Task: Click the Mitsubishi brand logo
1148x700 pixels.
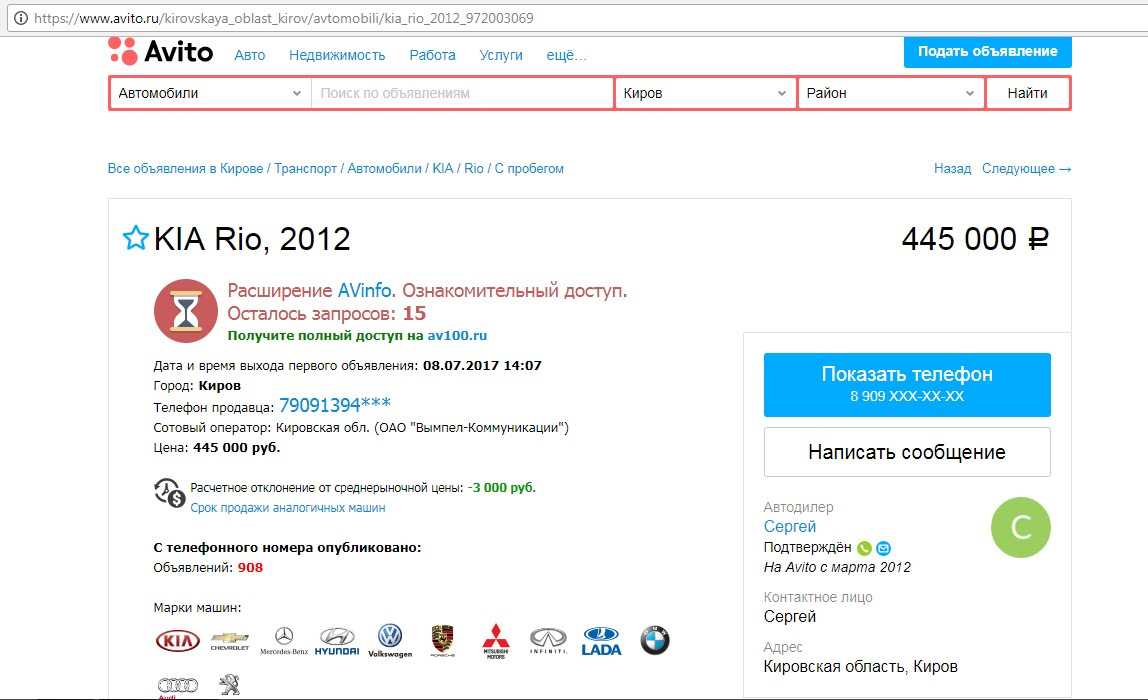Action: coord(496,641)
